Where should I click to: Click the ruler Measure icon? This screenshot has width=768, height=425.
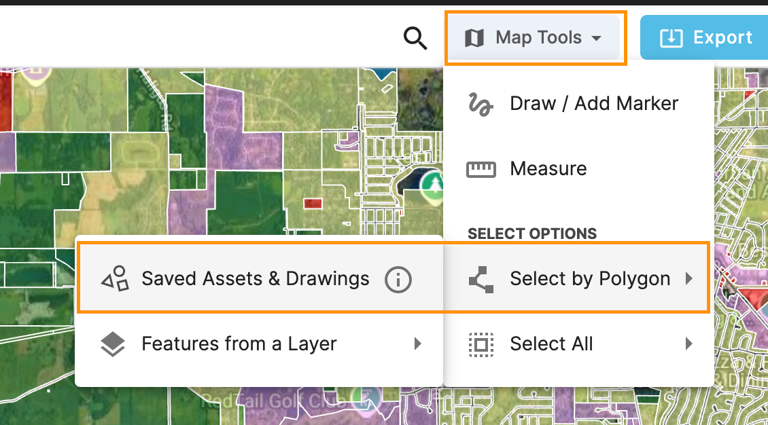pyautogui.click(x=480, y=169)
